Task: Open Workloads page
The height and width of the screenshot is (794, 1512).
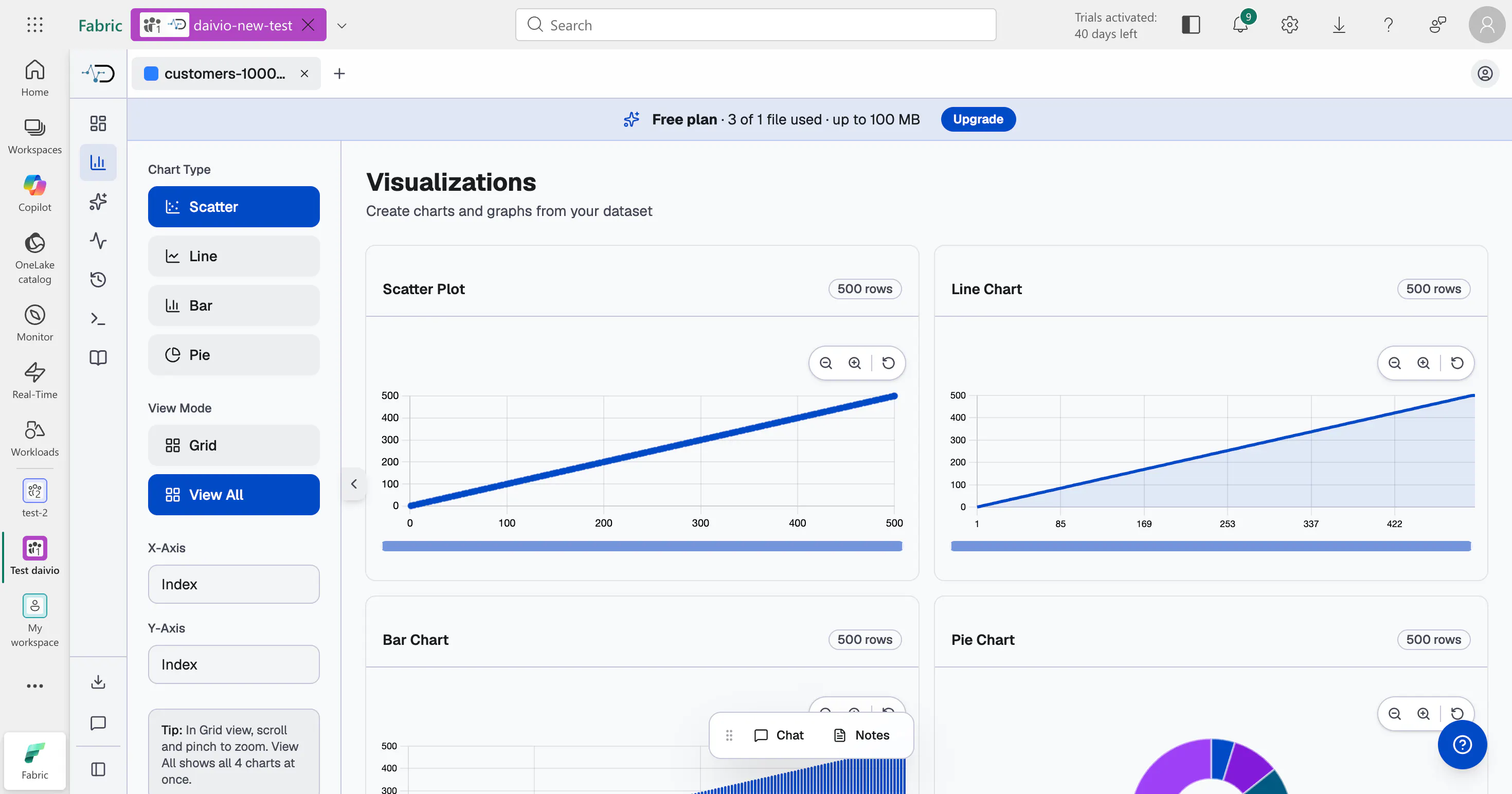Action: pos(34,438)
